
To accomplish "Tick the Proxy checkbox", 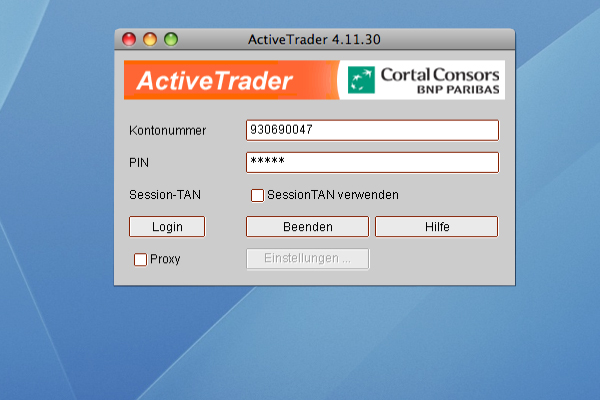I will 140,260.
